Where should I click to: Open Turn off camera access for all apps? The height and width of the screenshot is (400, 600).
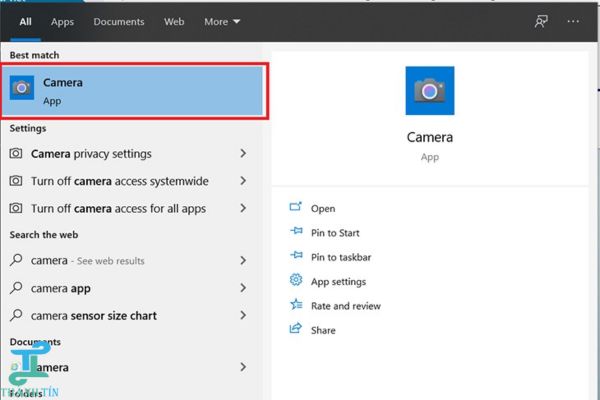(118, 209)
